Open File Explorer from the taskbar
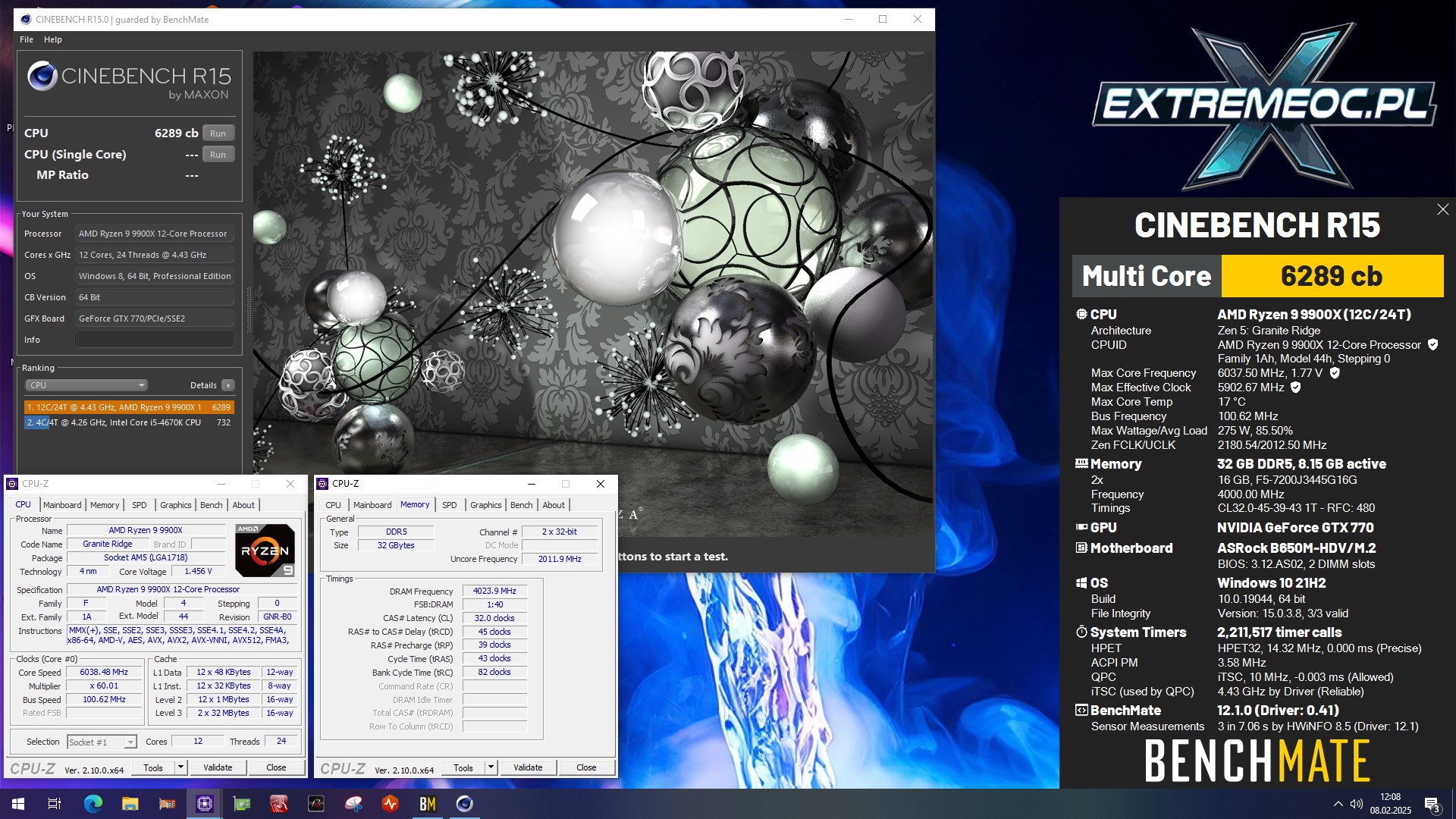1456x819 pixels. tap(130, 804)
